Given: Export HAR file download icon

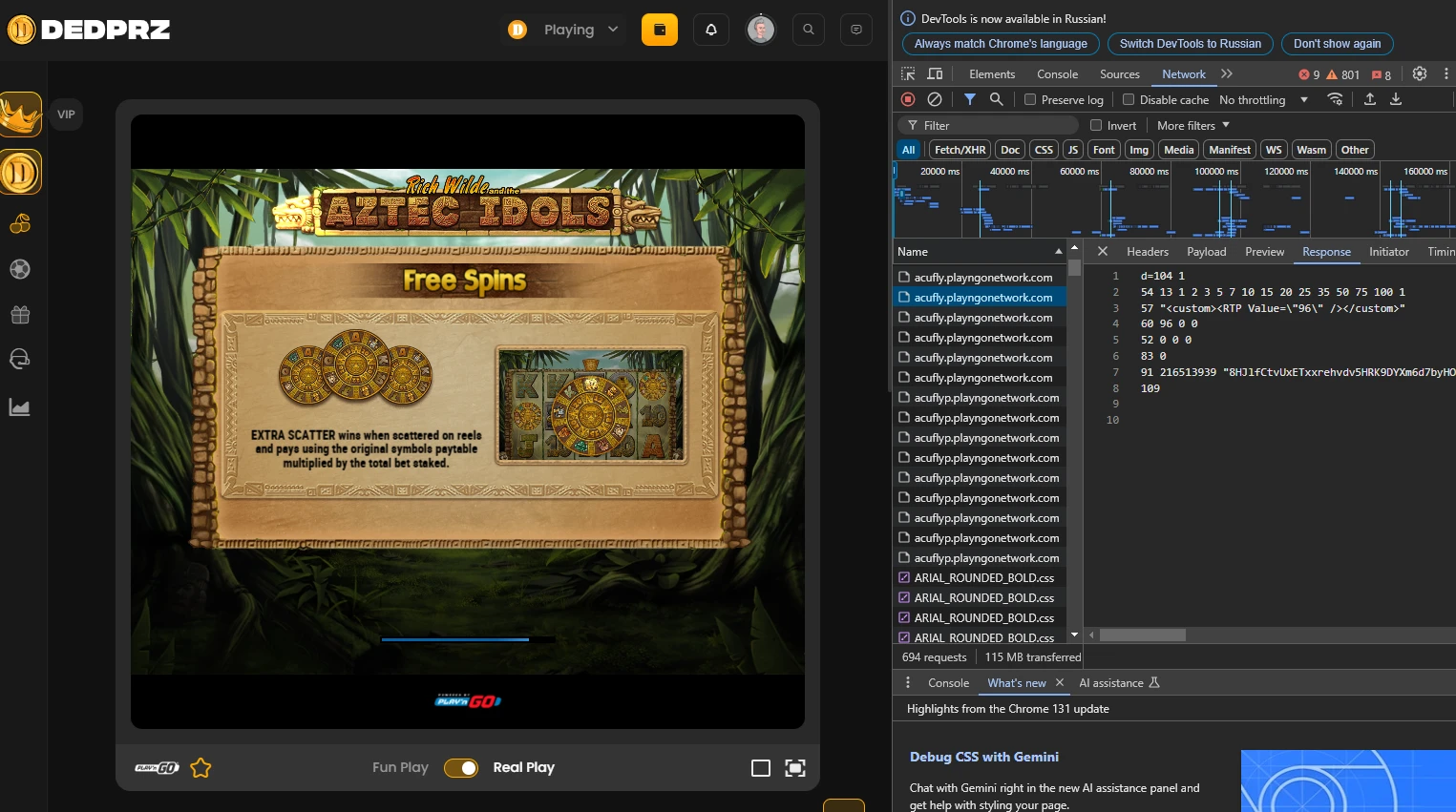Looking at the screenshot, I should pyautogui.click(x=1396, y=99).
